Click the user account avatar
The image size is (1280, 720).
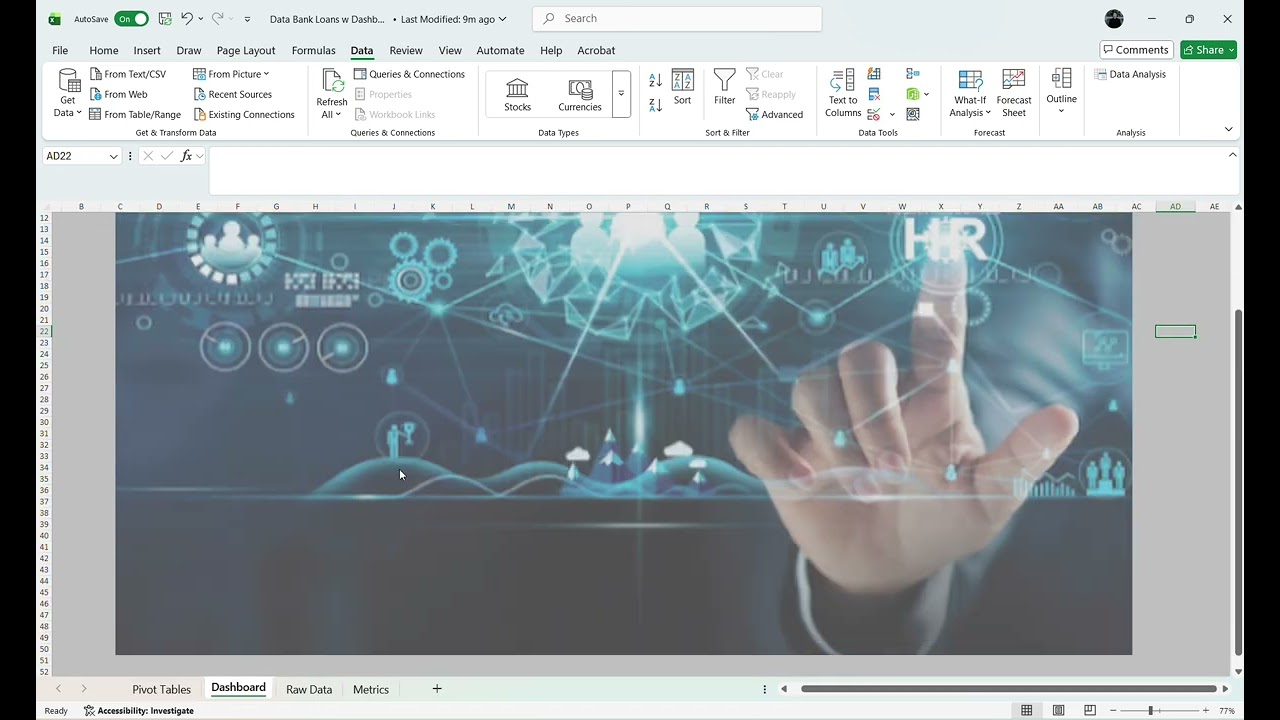(1114, 19)
